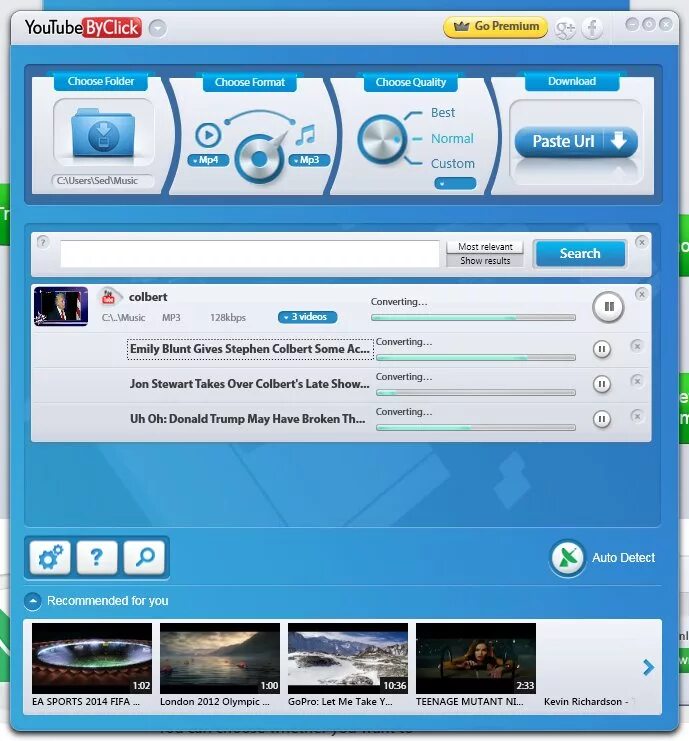Select Normal quality option
The width and height of the screenshot is (689, 741).
pos(452,138)
